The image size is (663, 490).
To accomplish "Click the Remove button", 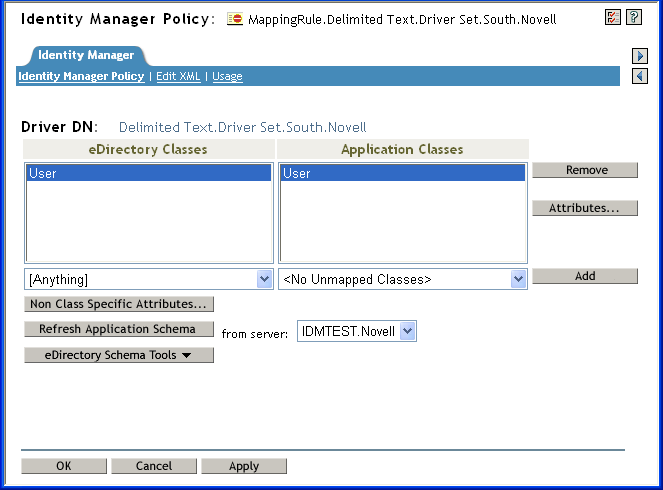I will pyautogui.click(x=585, y=170).
